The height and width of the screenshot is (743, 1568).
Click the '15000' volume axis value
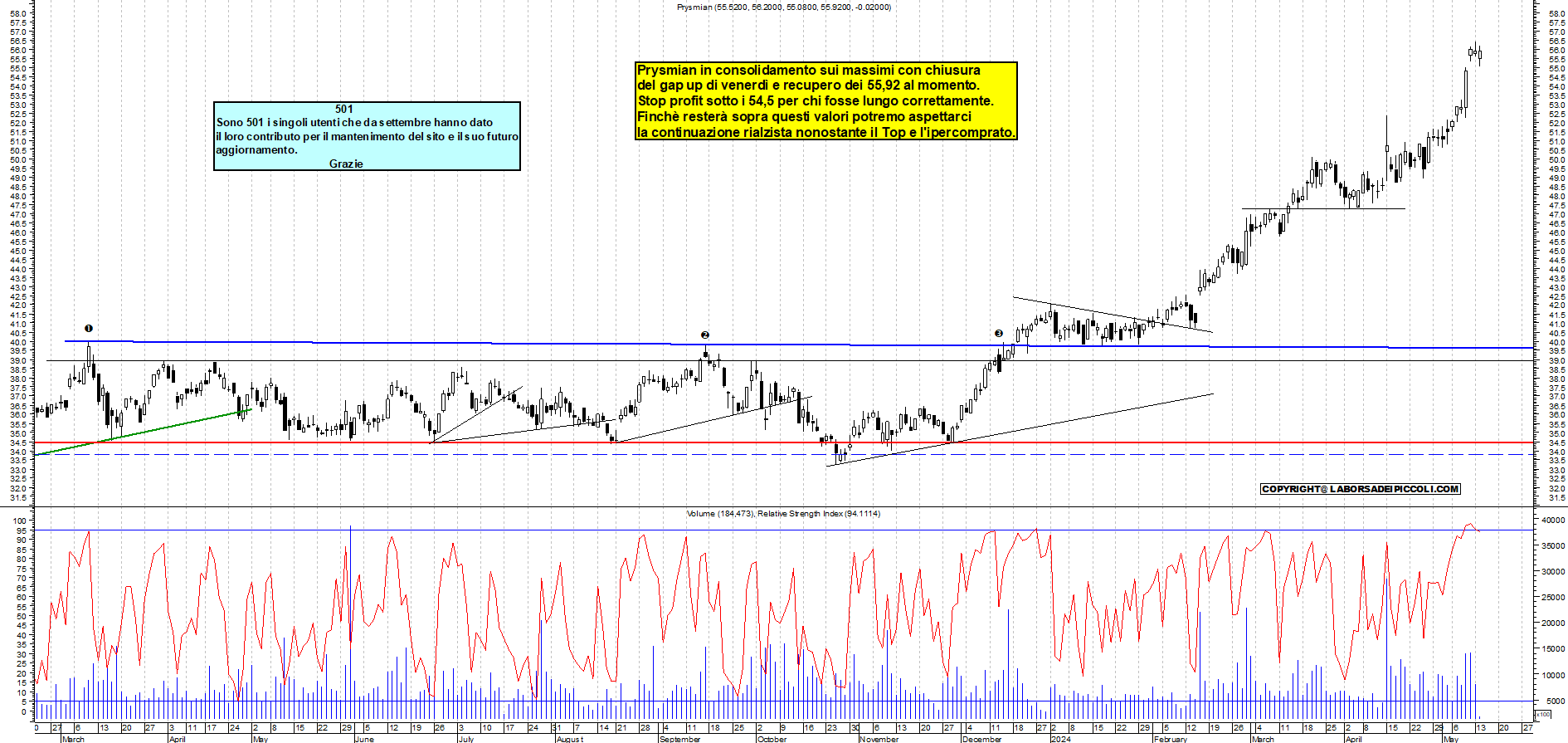click(x=1552, y=649)
